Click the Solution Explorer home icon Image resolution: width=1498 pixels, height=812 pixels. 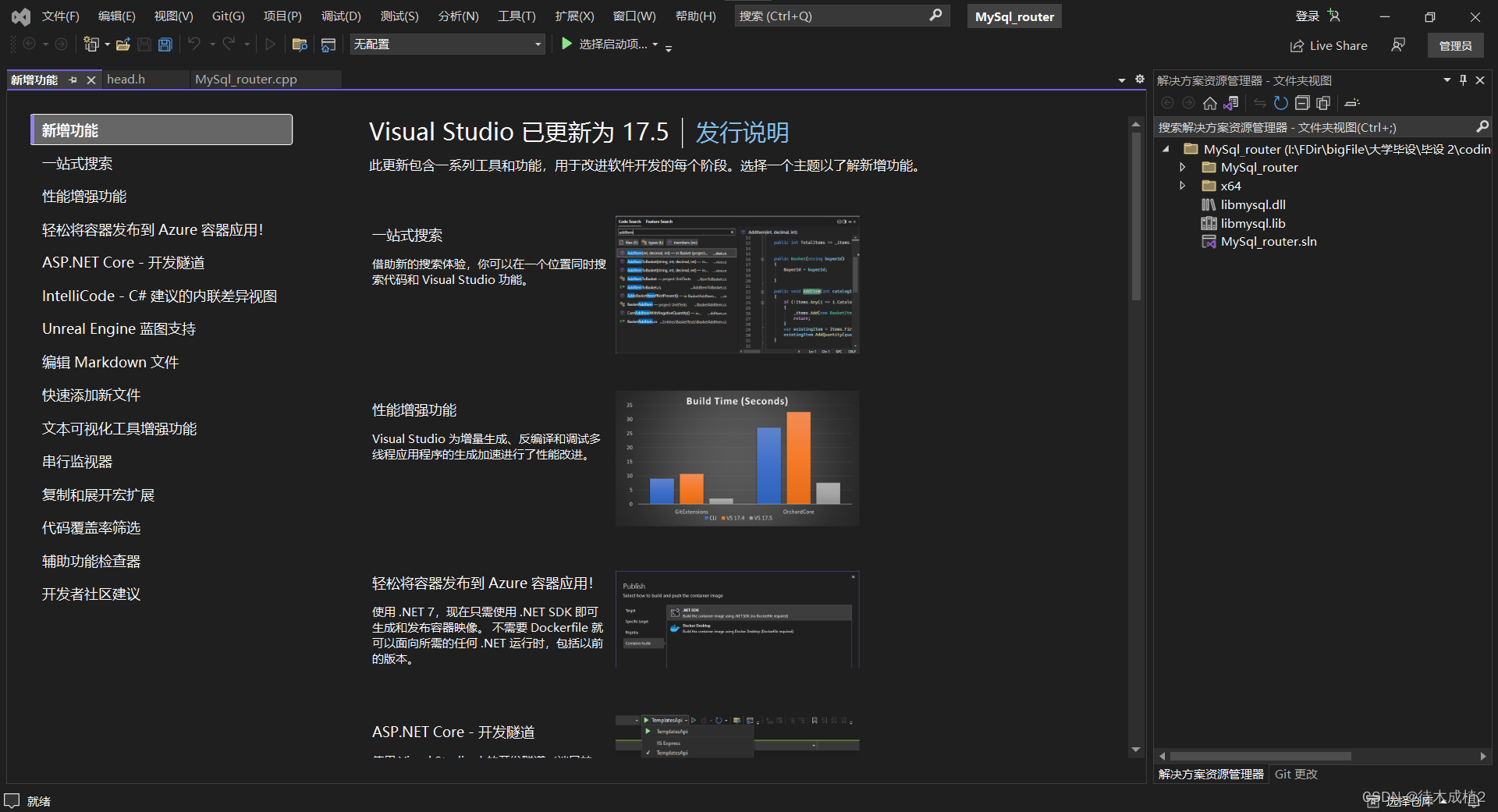tap(1210, 103)
